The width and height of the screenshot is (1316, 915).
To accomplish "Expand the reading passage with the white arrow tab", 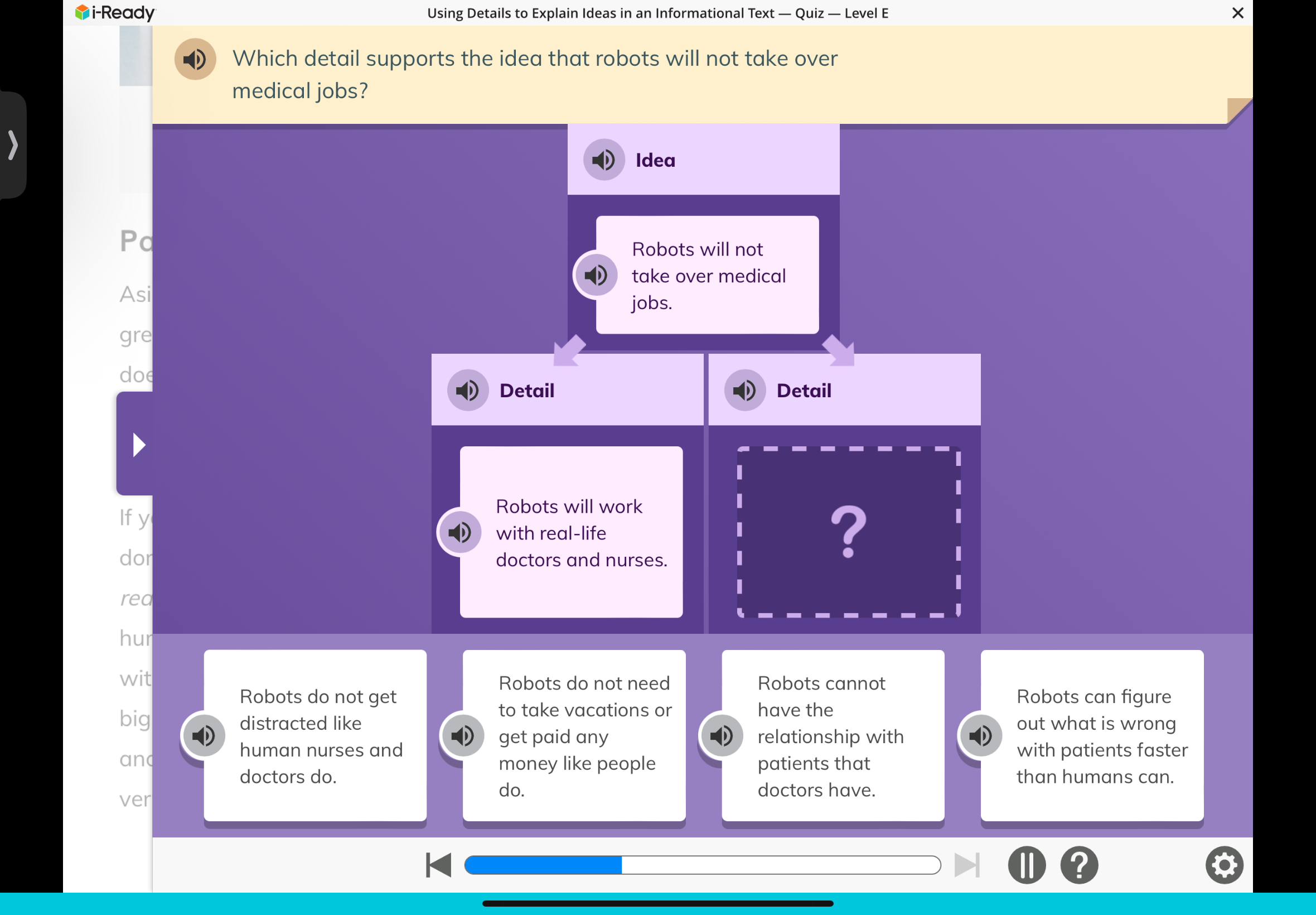I will tap(135, 444).
